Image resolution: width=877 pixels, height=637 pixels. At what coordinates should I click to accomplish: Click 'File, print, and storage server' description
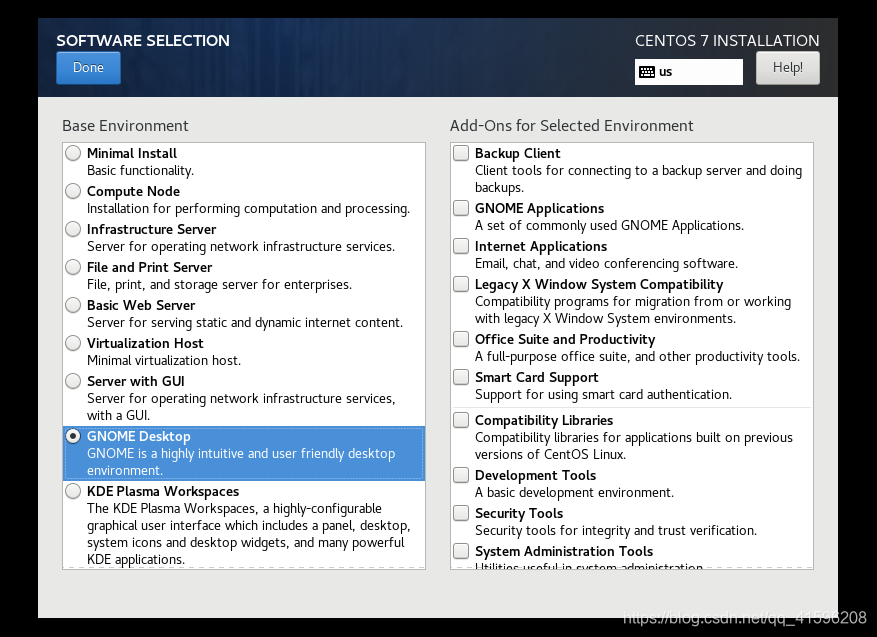(219, 285)
